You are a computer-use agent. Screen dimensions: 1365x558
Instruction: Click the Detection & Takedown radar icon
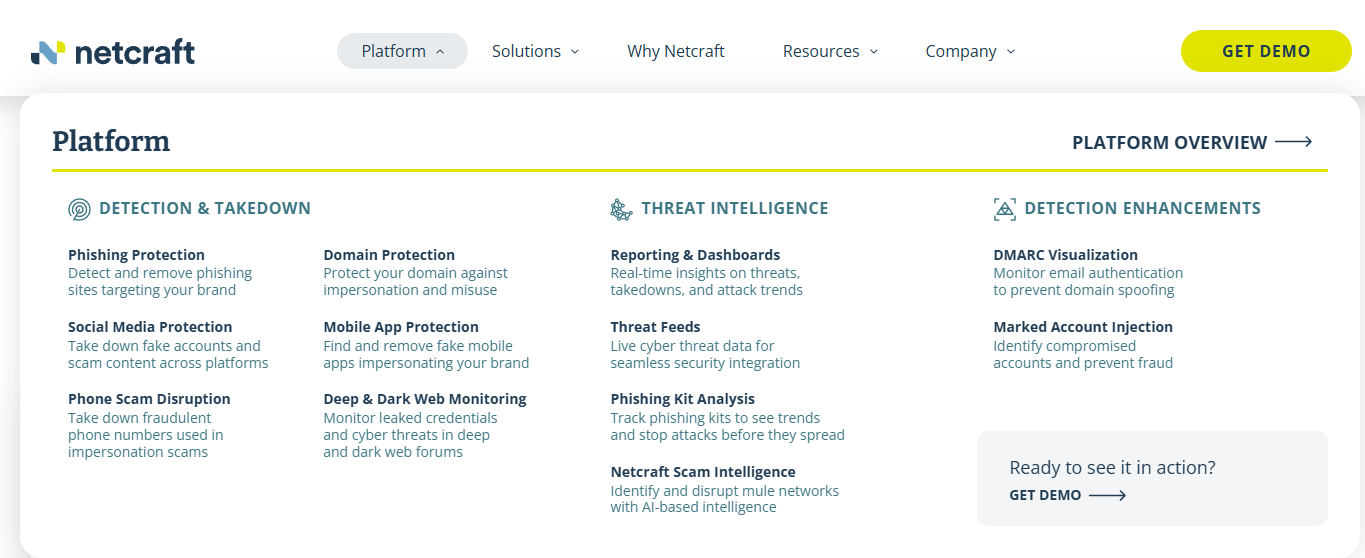coord(79,209)
